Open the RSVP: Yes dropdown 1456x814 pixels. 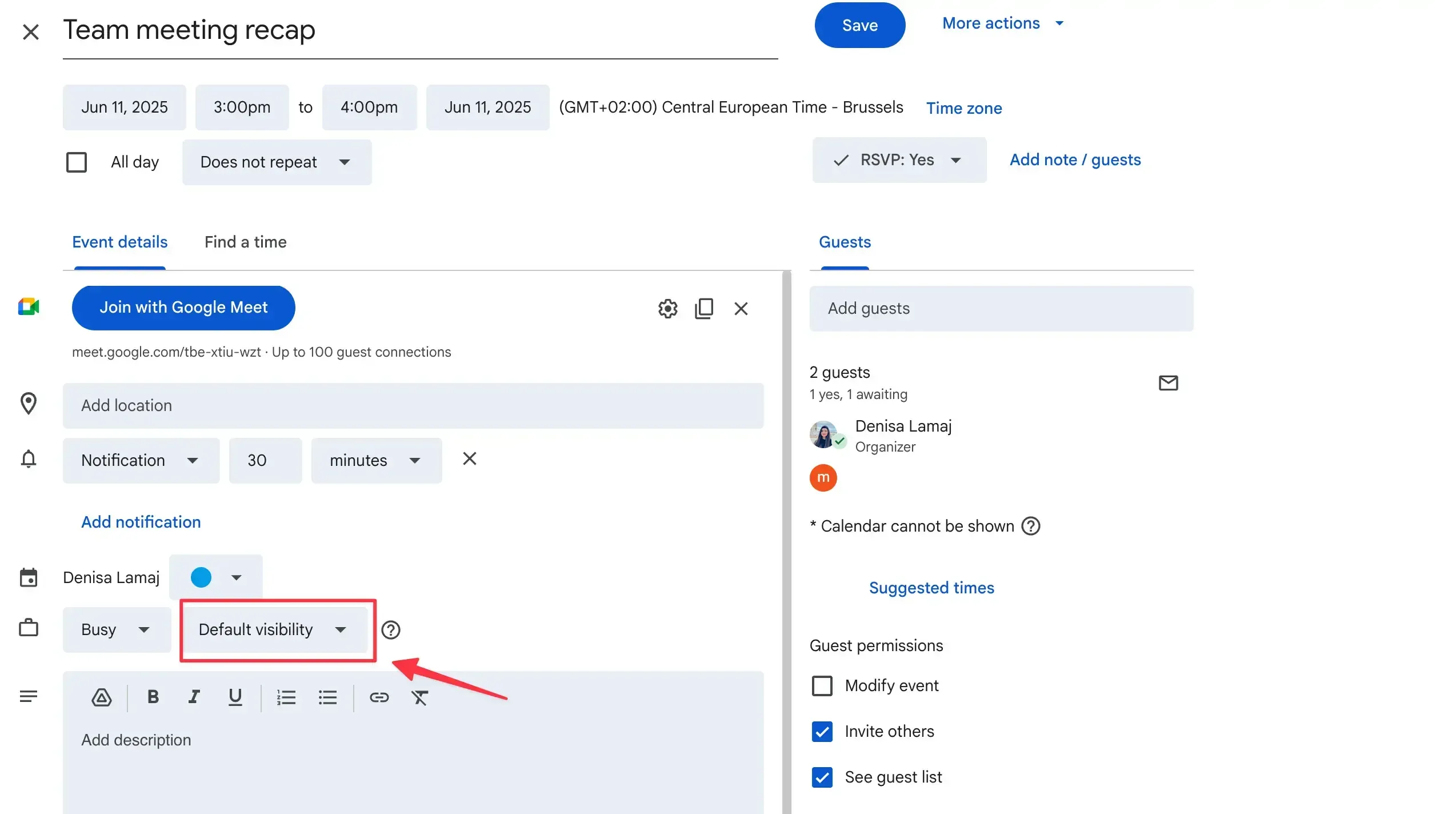pyautogui.click(x=899, y=160)
